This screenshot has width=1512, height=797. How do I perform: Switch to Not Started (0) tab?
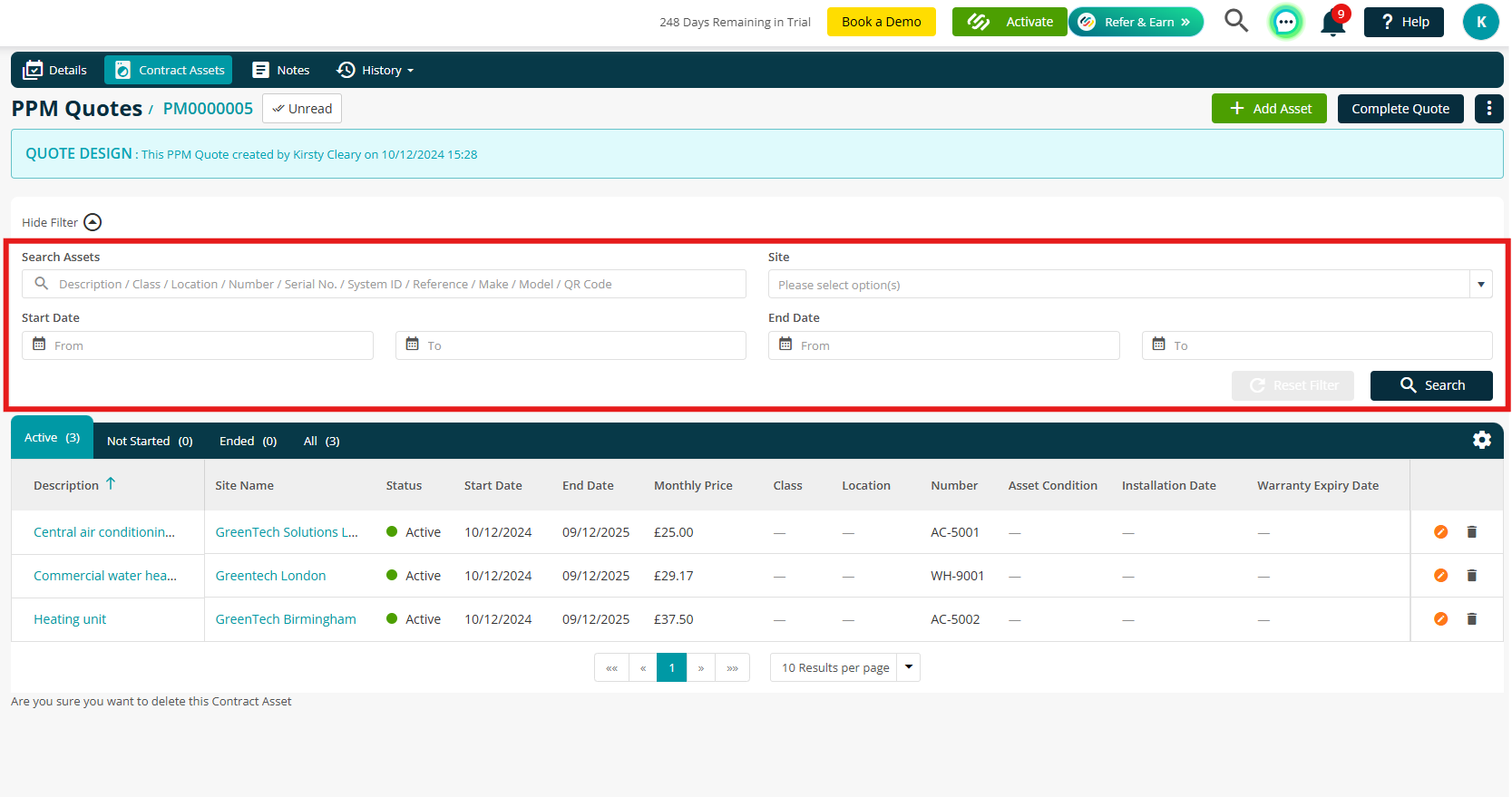coord(150,442)
